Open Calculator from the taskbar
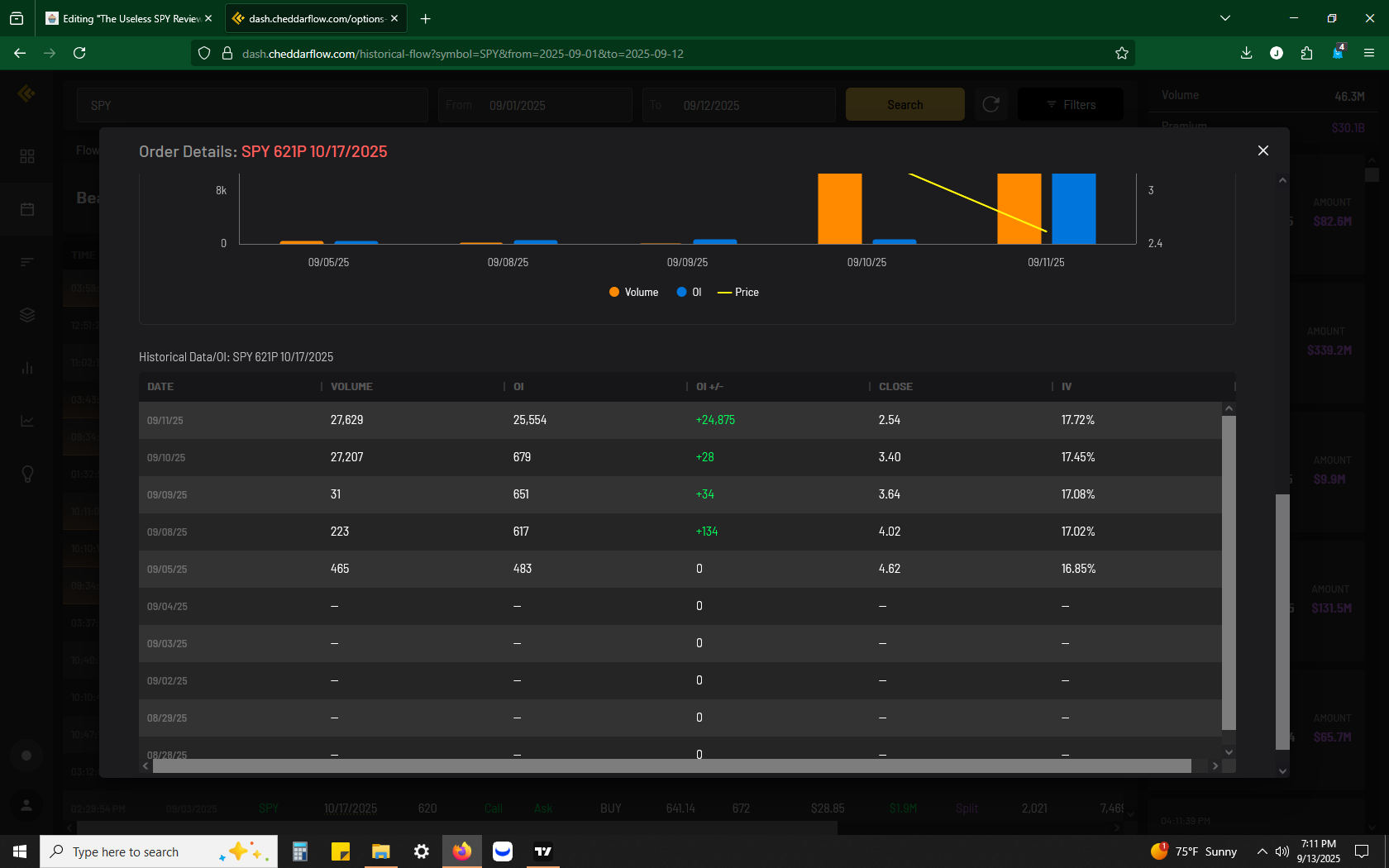 tap(300, 851)
